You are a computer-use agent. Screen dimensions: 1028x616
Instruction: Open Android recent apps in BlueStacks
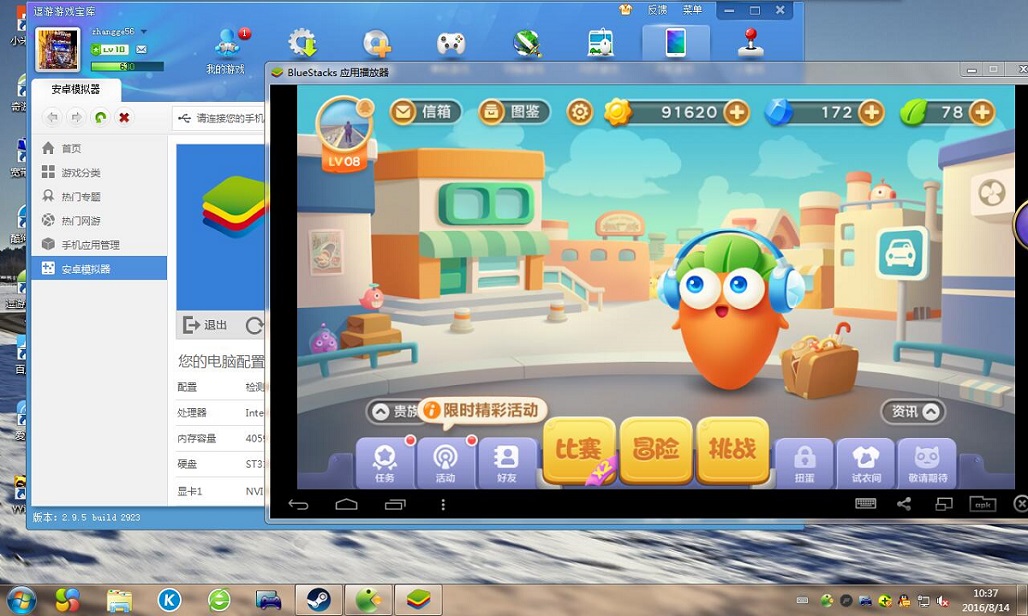pyautogui.click(x=395, y=504)
